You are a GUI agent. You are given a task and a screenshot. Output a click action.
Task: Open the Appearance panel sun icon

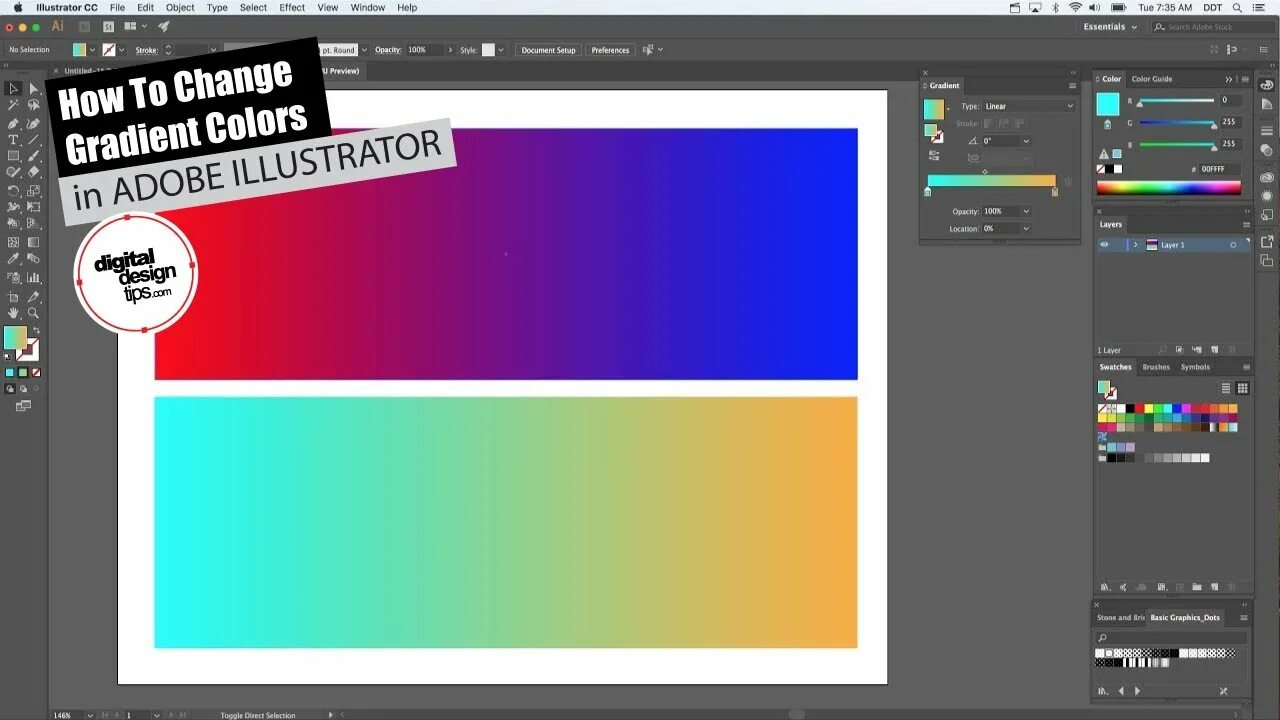1266,195
